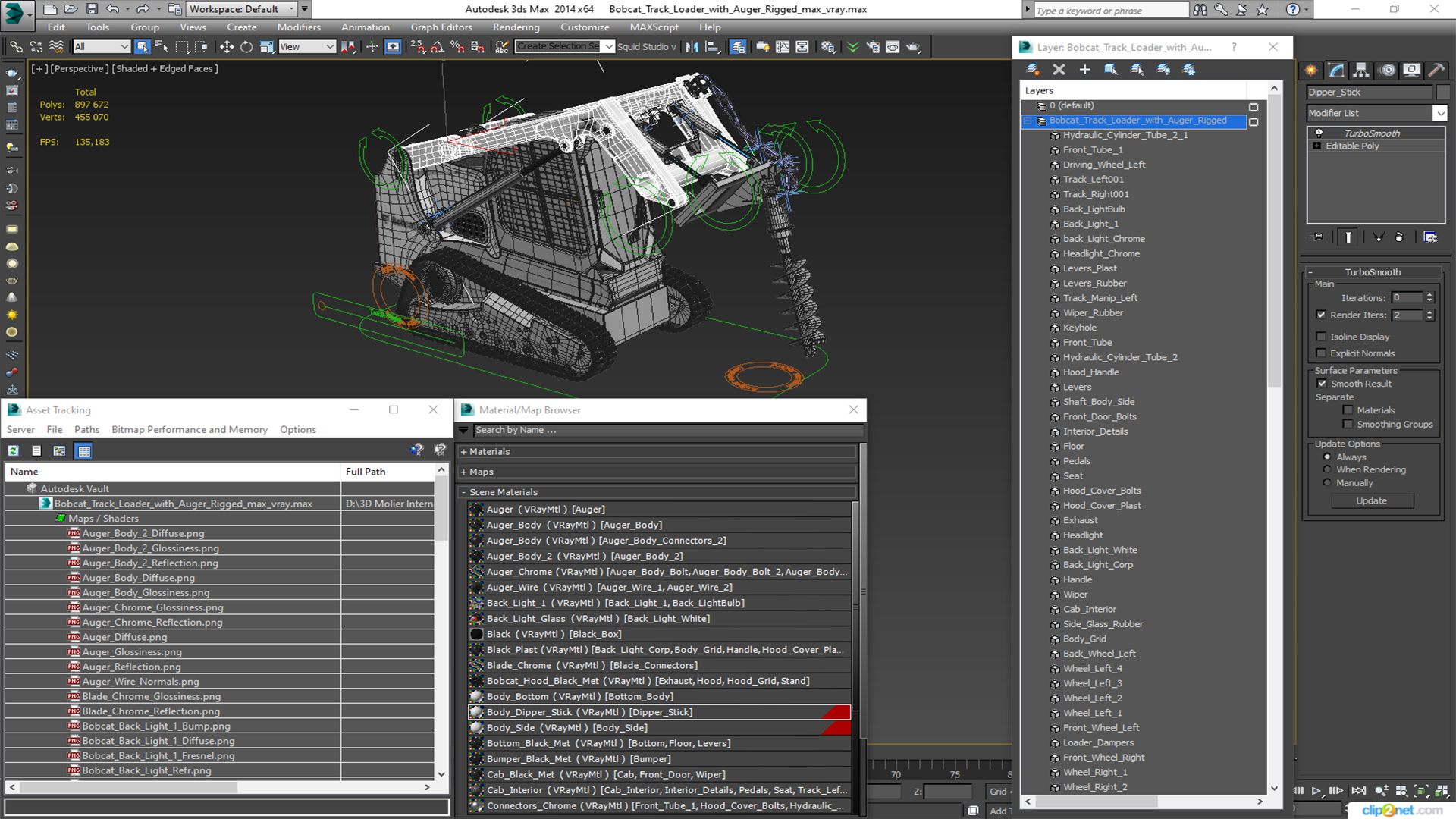
Task: Open Bitmap Performance and Memory menu
Action: point(190,430)
